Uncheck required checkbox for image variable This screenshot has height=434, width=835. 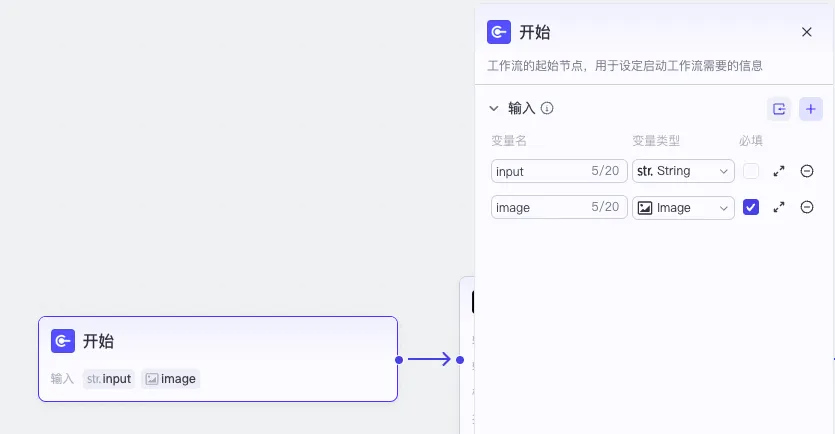750,207
